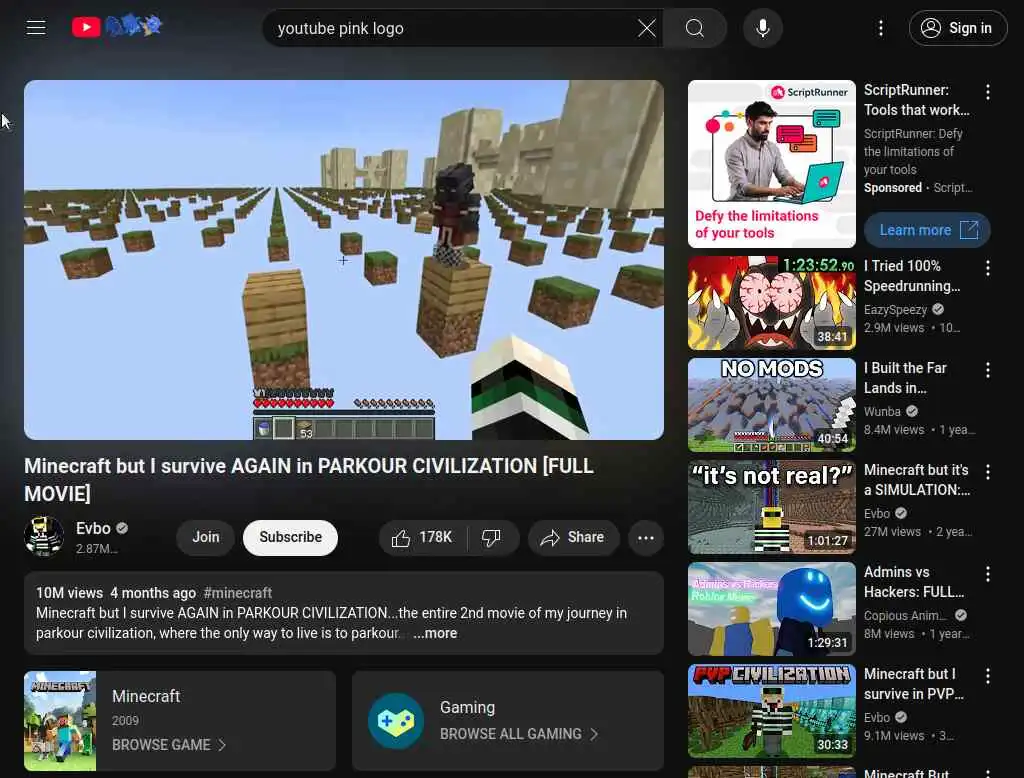Subscribe to the Evbo channel
1024x778 pixels.
tap(291, 537)
